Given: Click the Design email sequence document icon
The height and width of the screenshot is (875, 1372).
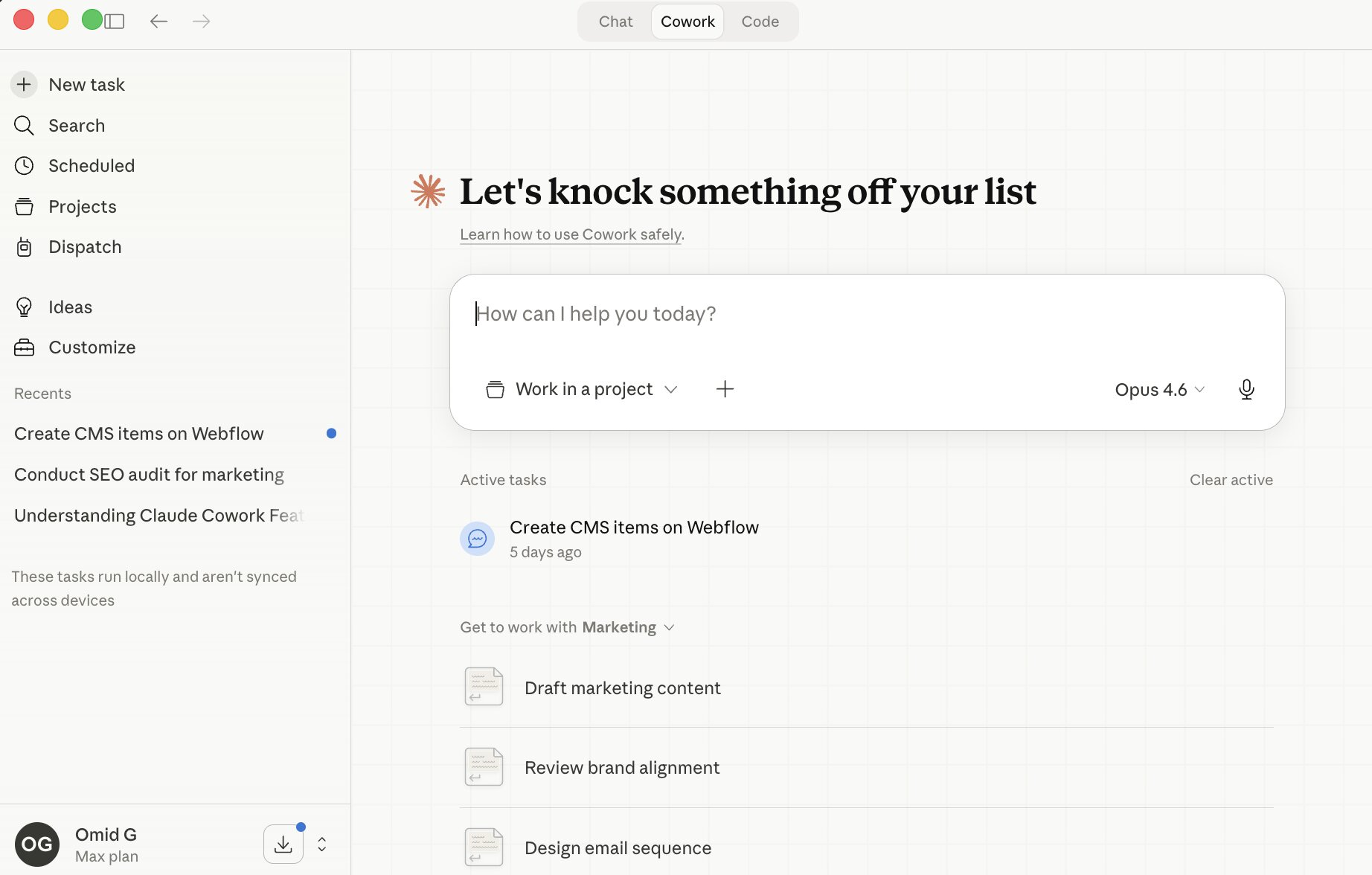Looking at the screenshot, I should (x=484, y=847).
